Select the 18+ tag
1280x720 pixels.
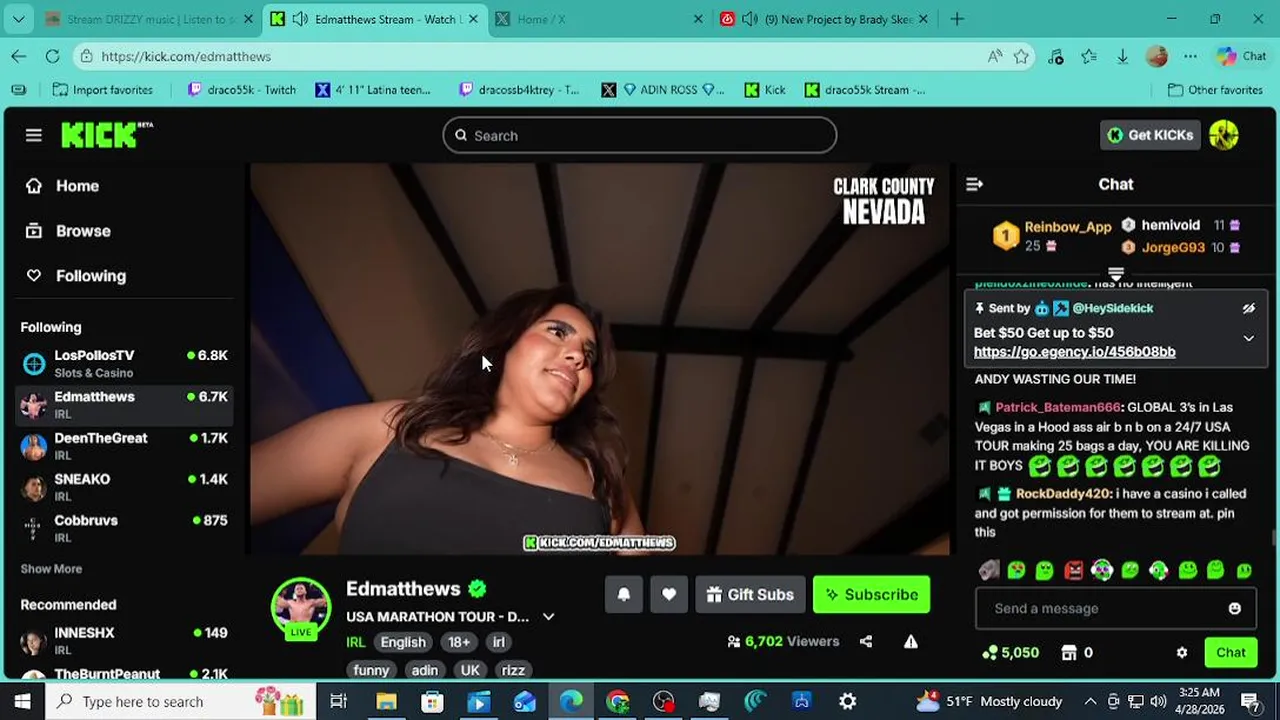pos(459,642)
